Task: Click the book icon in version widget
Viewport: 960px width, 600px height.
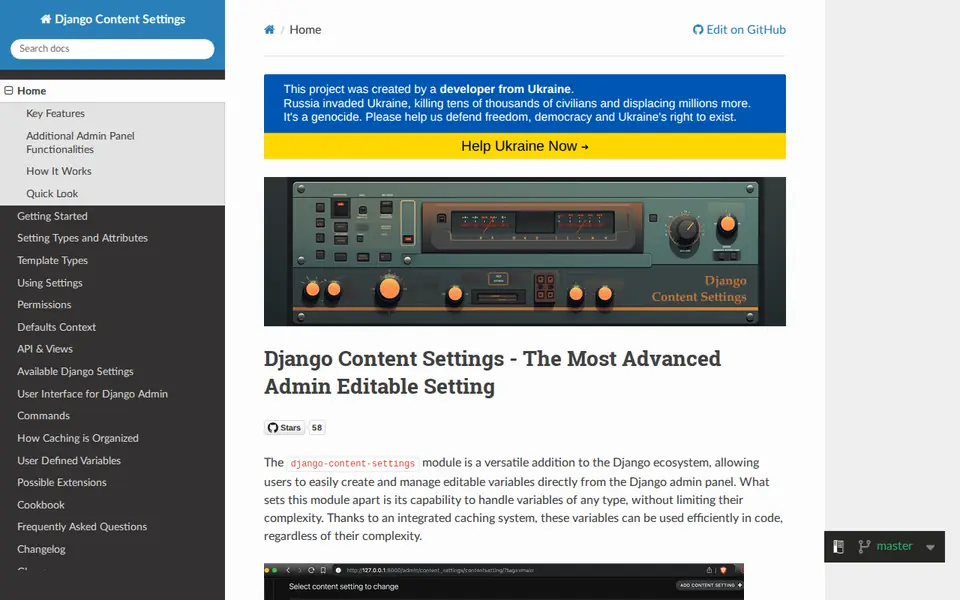Action: 839,547
